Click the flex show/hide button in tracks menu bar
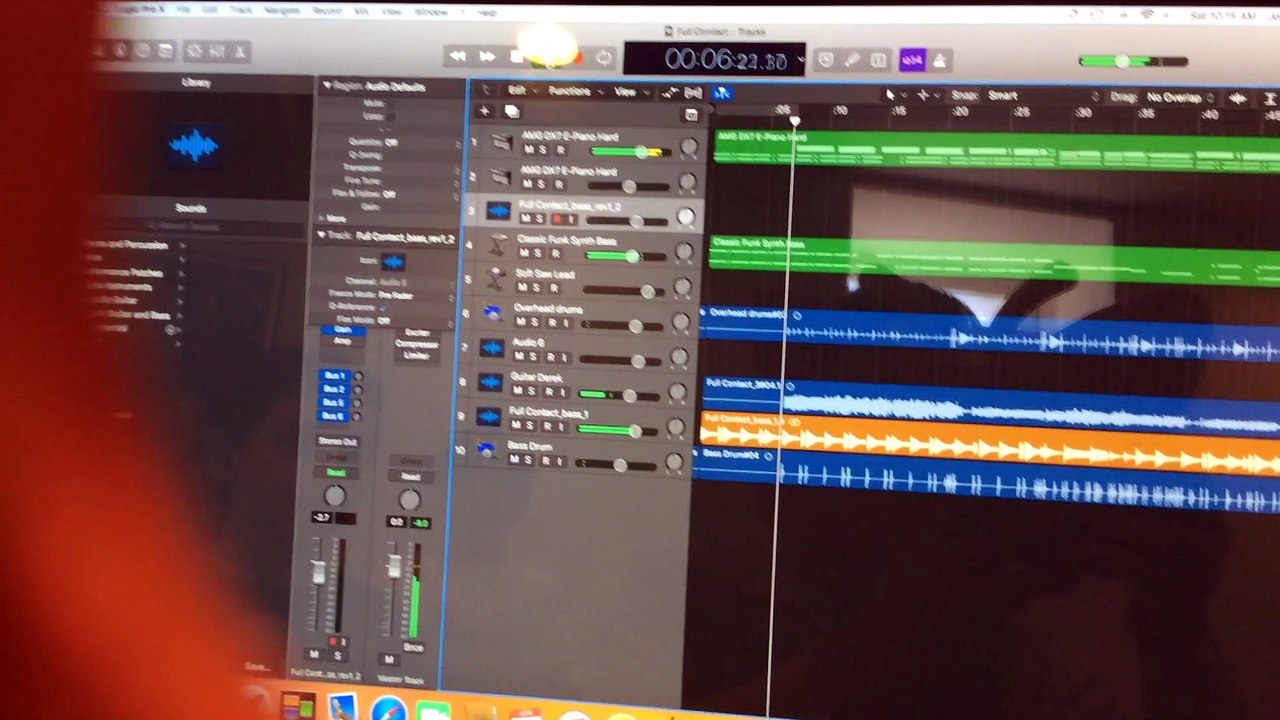 tap(693, 93)
